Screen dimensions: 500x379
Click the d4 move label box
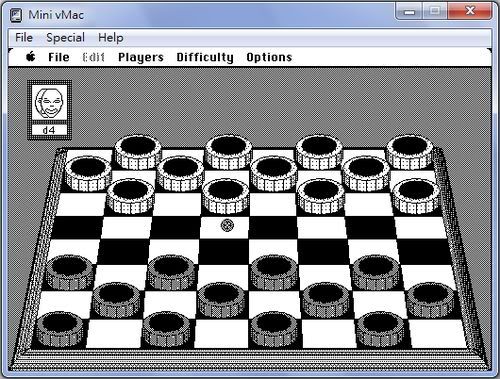tap(49, 130)
